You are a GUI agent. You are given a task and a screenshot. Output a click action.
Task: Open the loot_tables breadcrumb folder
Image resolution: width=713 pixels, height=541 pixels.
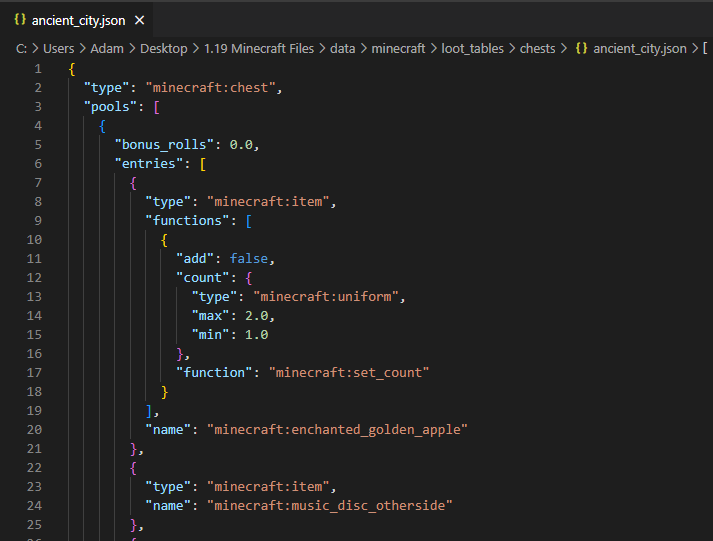coord(472,48)
